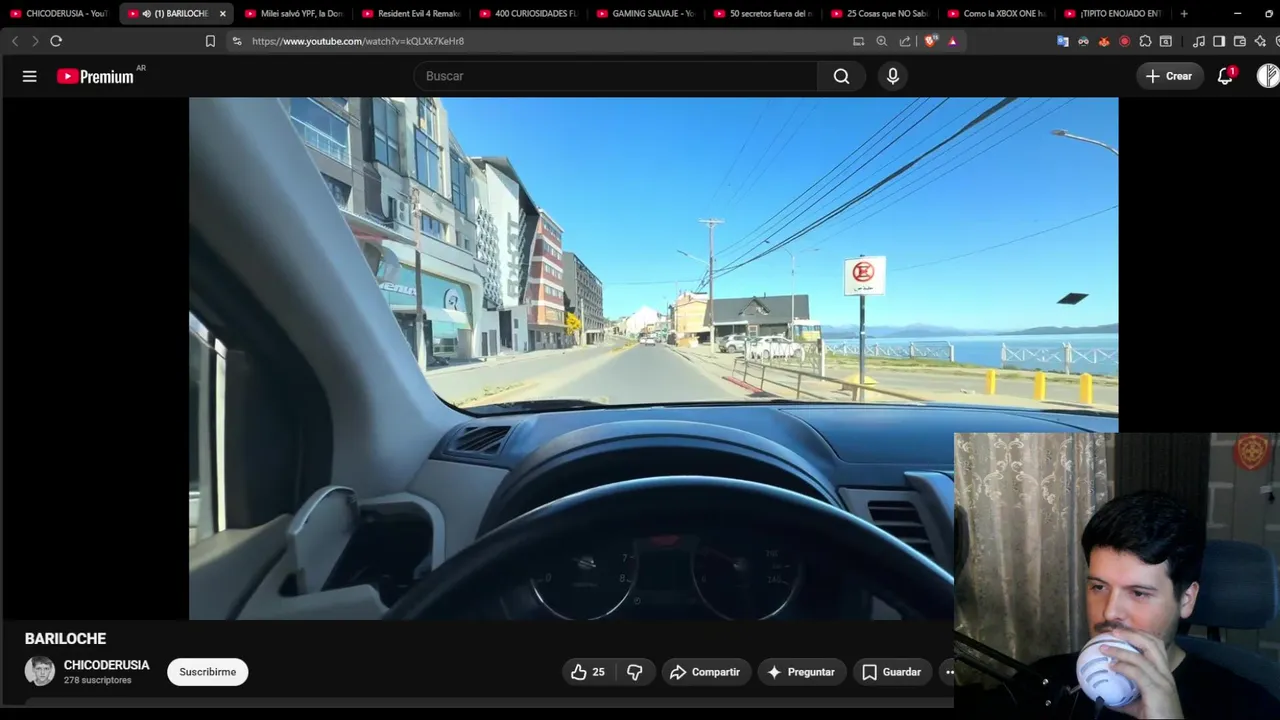Open the Brave Shields lion icon
Screen dimensions: 1280x720
[x=930, y=41]
